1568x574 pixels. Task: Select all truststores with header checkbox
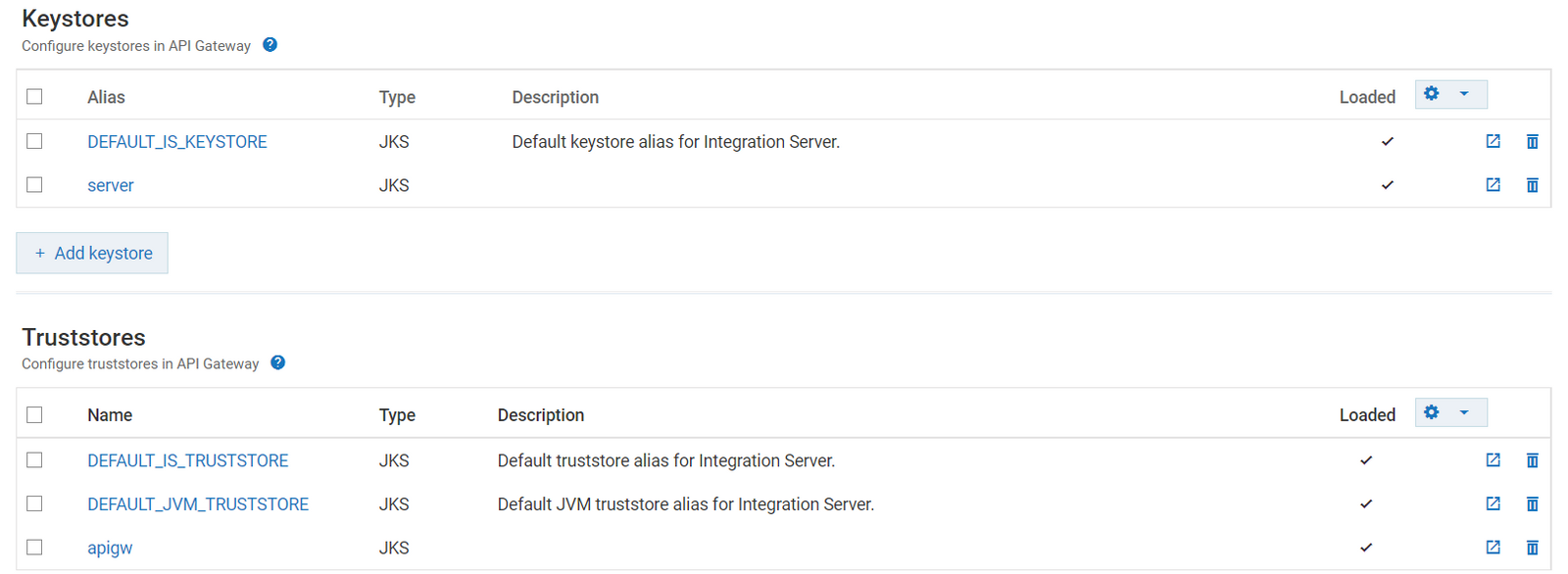[x=35, y=415]
